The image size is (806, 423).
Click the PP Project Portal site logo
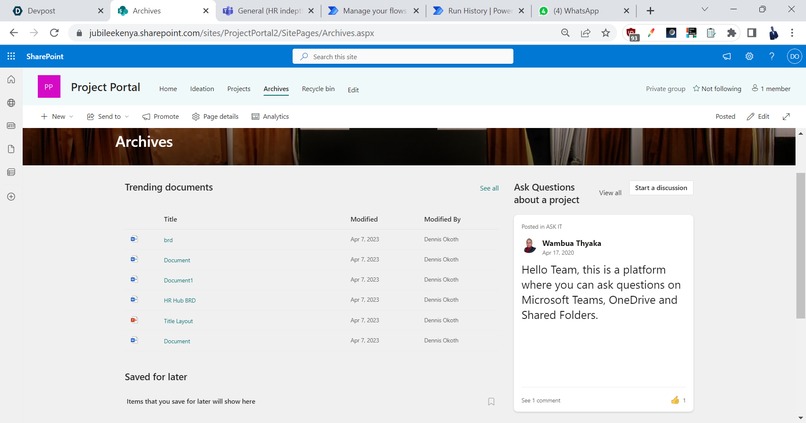click(49, 86)
